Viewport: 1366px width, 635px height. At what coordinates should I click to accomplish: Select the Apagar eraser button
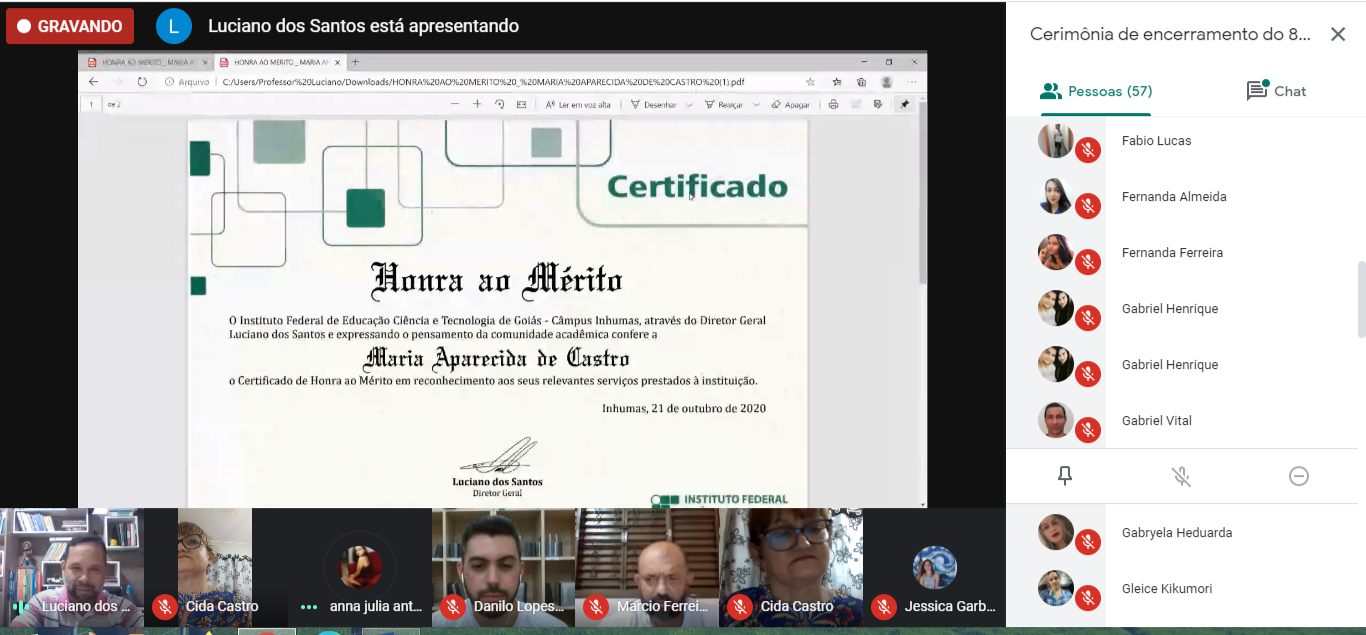(790, 104)
